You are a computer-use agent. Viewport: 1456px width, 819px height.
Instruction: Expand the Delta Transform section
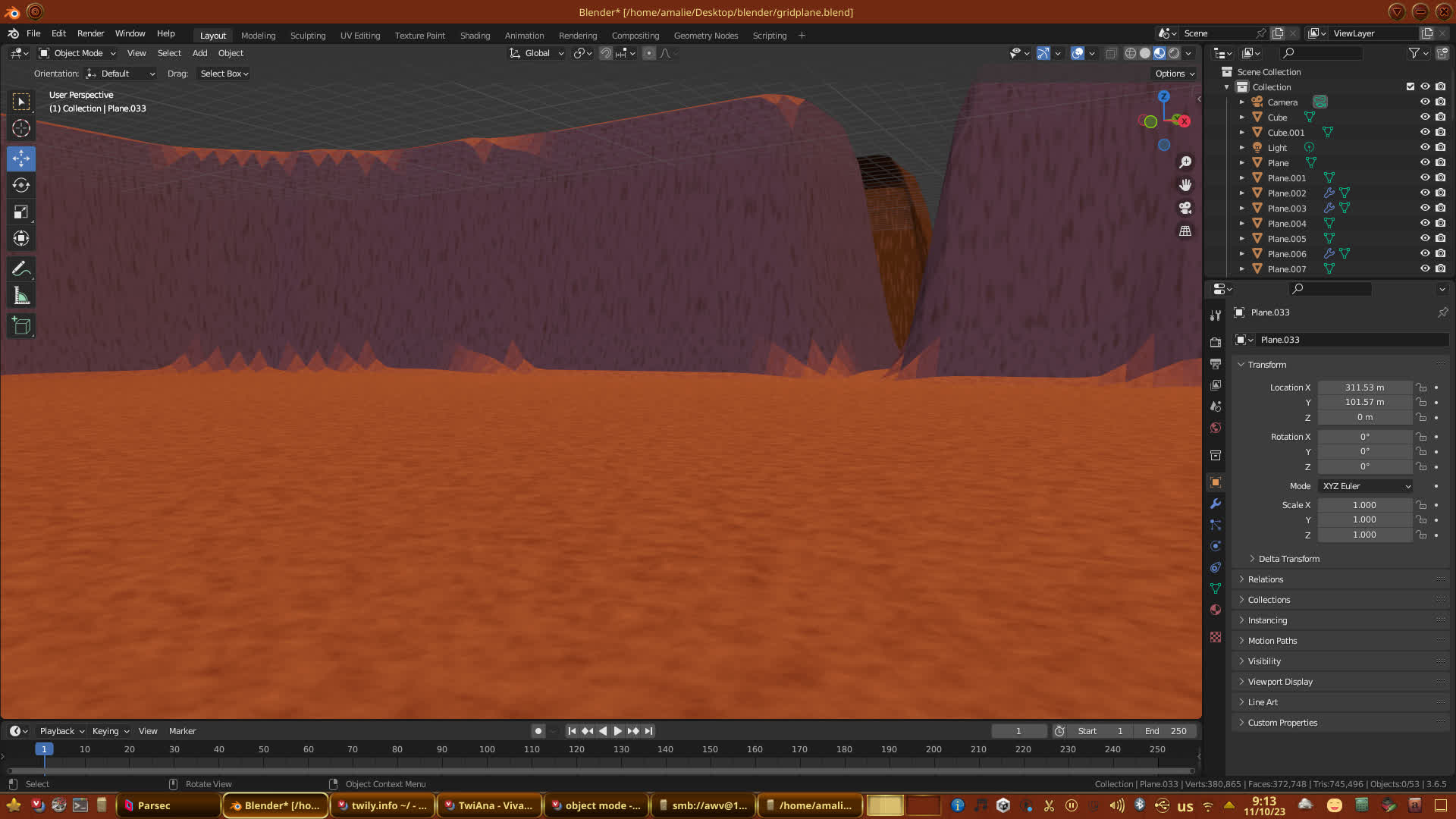(1288, 559)
